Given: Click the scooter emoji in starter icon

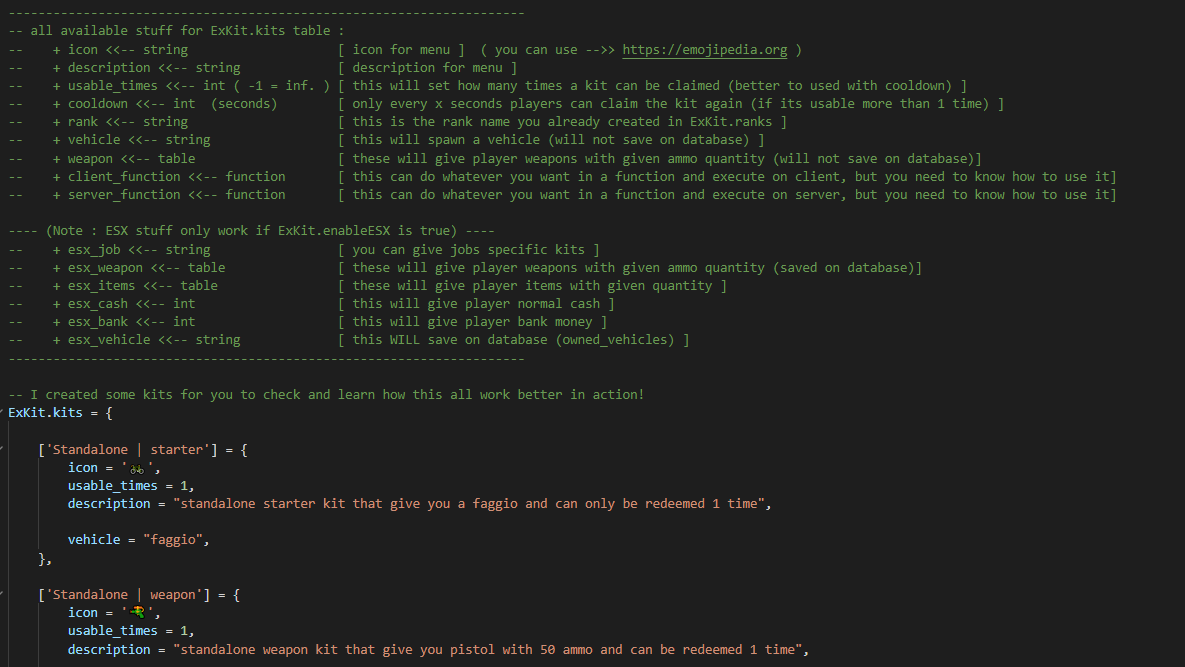Looking at the screenshot, I should 137,468.
